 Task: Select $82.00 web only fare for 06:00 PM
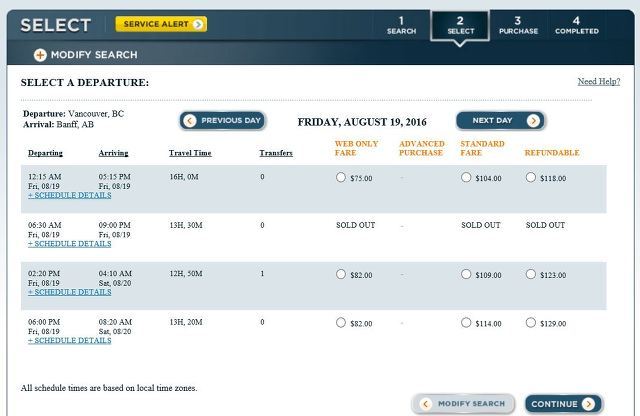coord(341,323)
